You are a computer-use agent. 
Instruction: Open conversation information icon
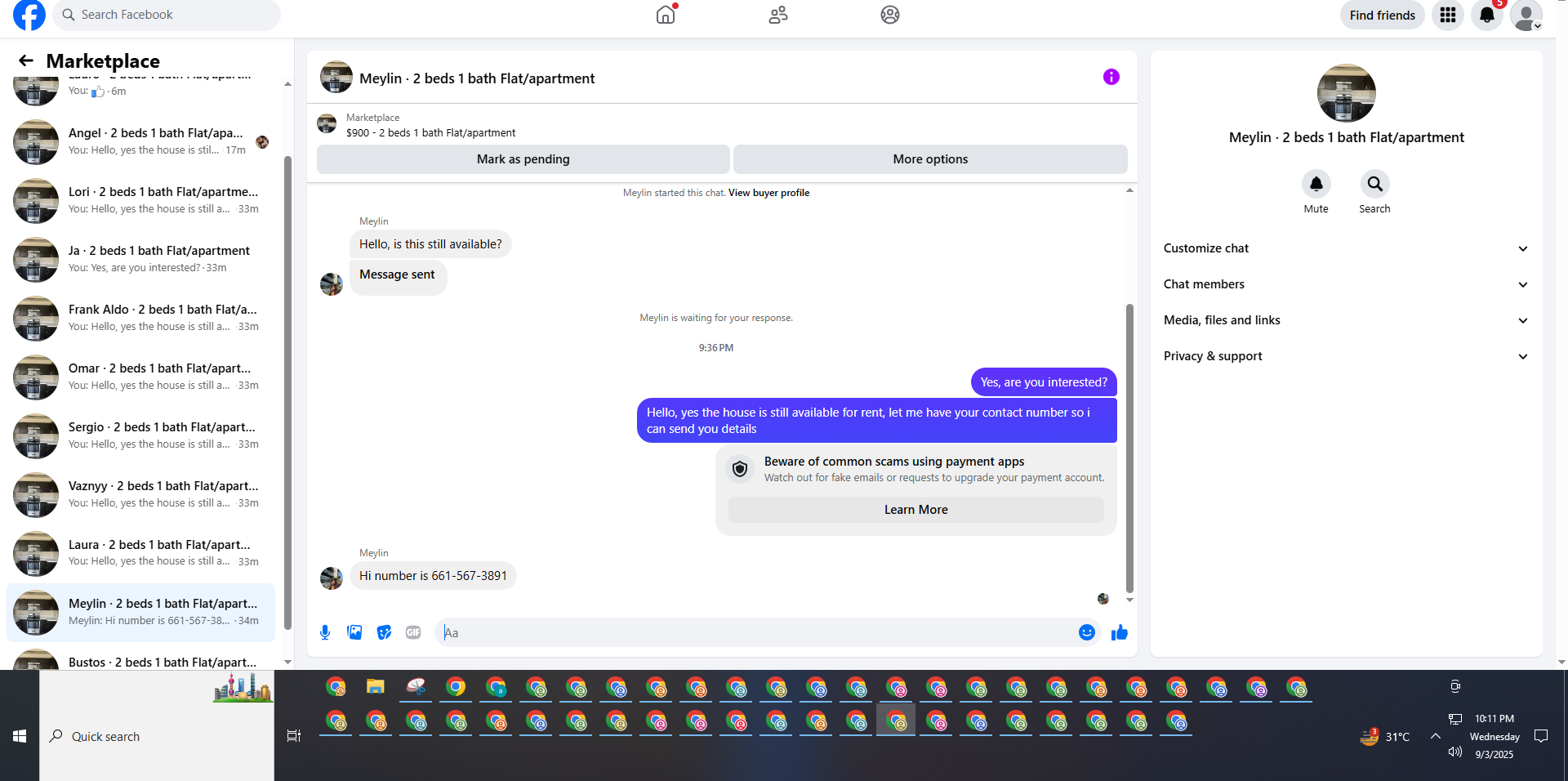click(x=1111, y=77)
